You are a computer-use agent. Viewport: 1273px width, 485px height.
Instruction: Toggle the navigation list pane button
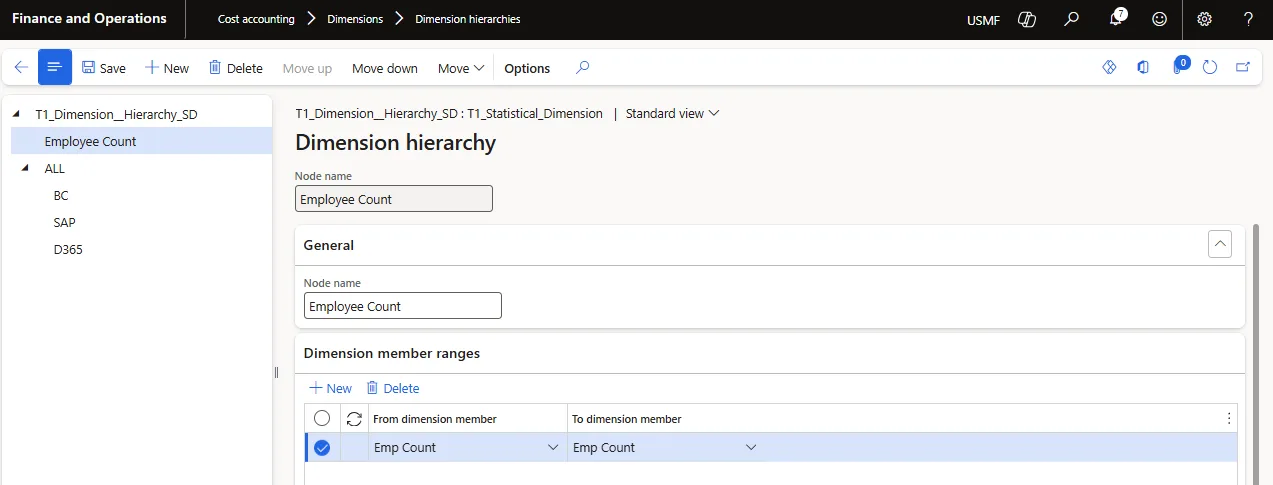coord(55,68)
